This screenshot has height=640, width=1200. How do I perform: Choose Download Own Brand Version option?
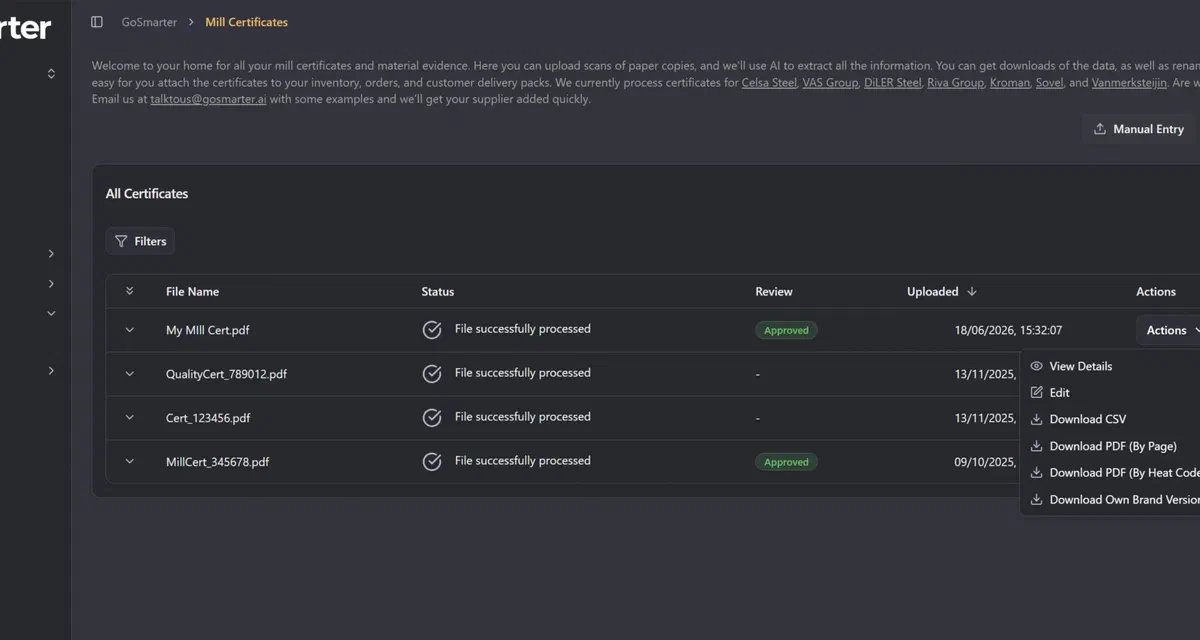(x=1110, y=499)
